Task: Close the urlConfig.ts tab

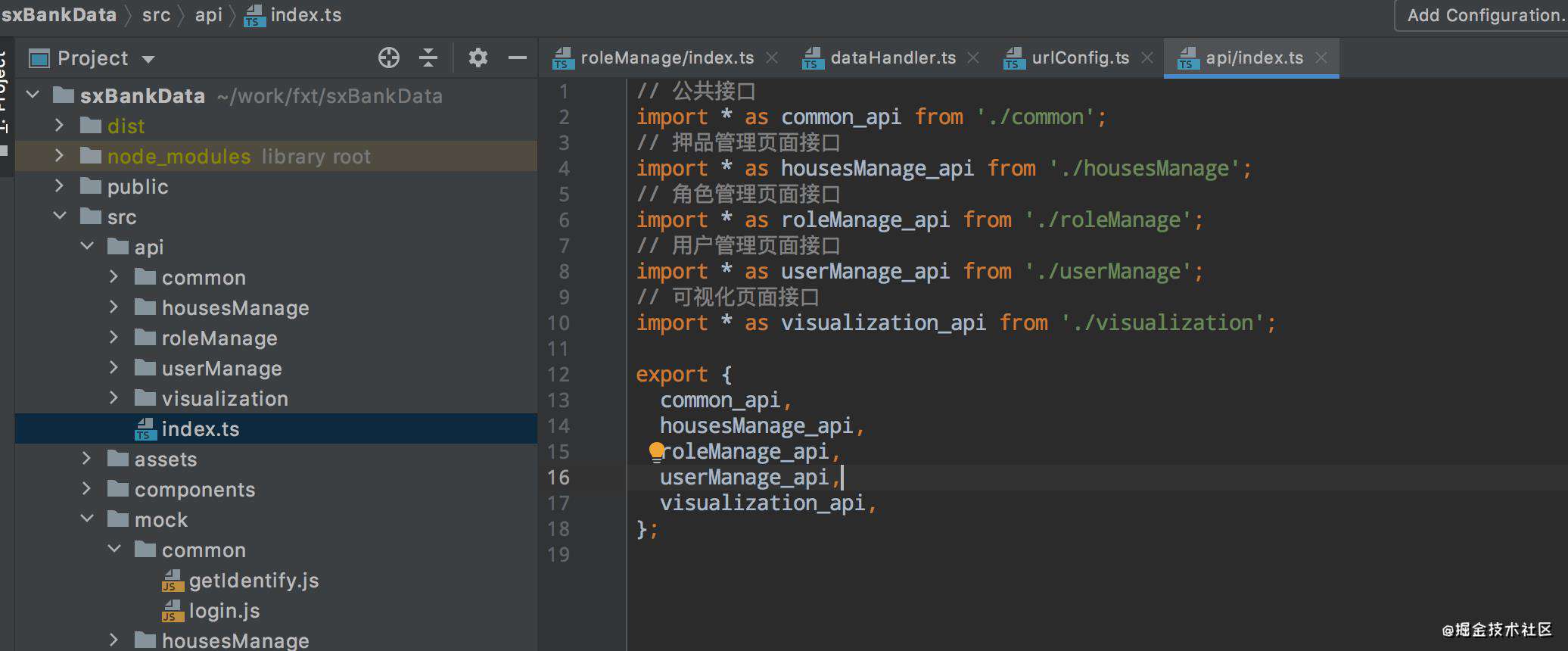Action: (1147, 58)
